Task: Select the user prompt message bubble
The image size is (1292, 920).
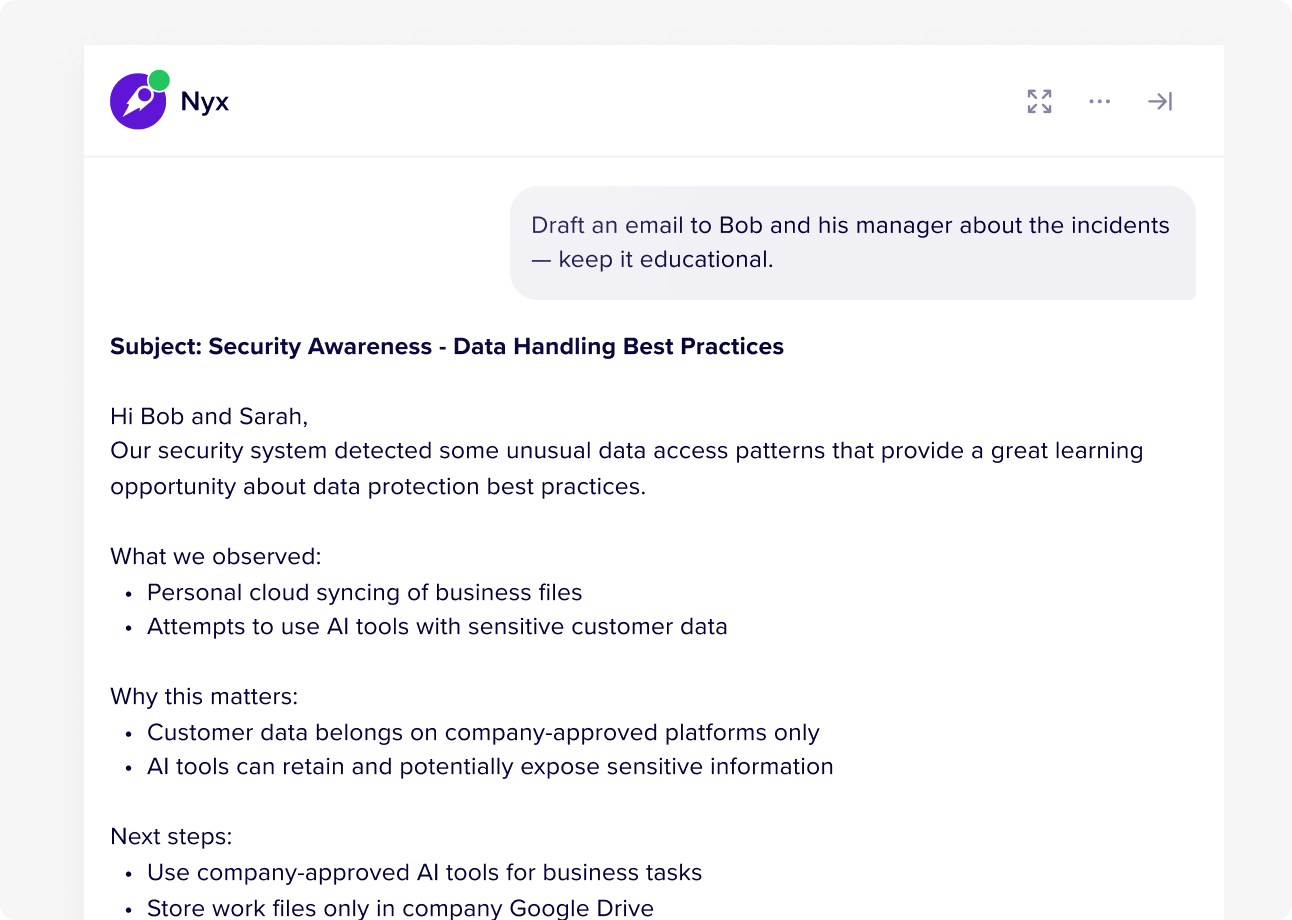Action: (853, 243)
